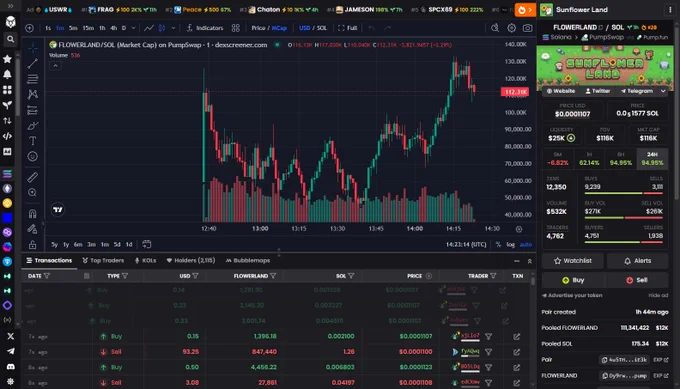Open Watchlist star icon in left sidebar
The image size is (680, 389).
[7, 59]
